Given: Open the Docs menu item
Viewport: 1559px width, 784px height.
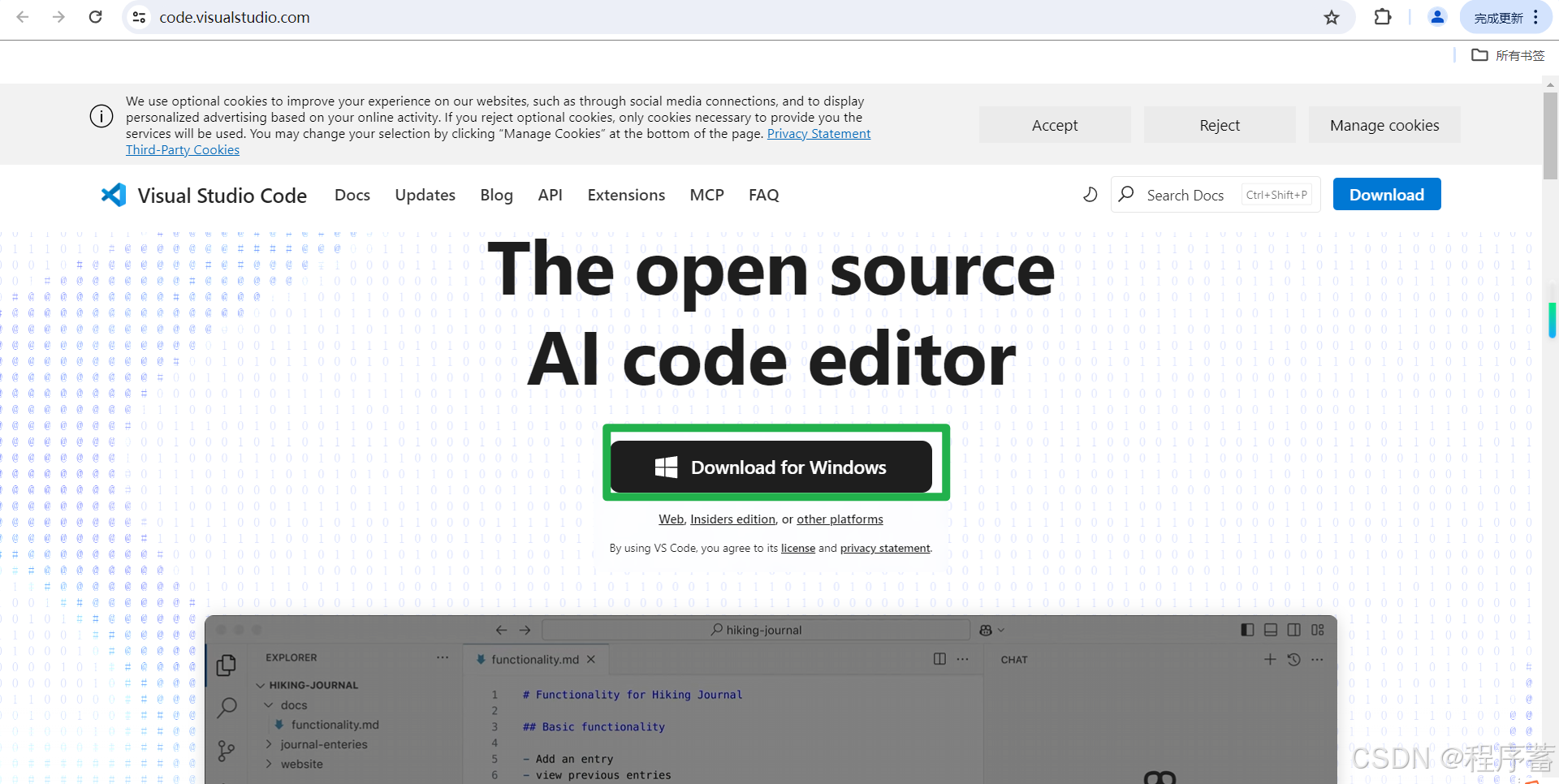Looking at the screenshot, I should tap(352, 195).
